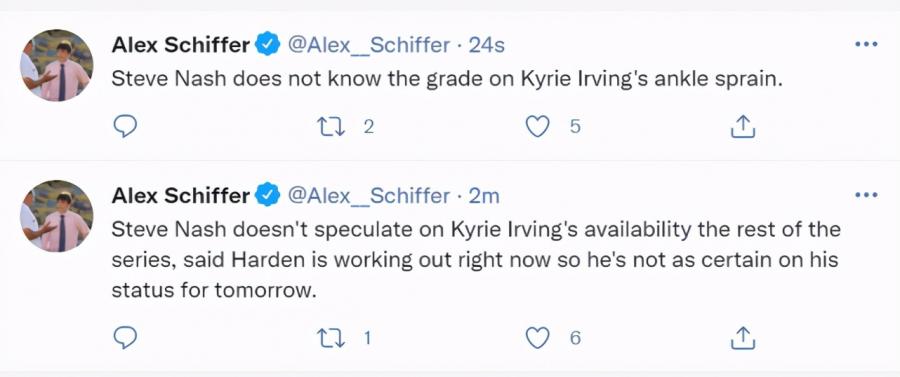Open Alex Schiffer avatar on second tweet
900x377 pixels.
[x=56, y=216]
